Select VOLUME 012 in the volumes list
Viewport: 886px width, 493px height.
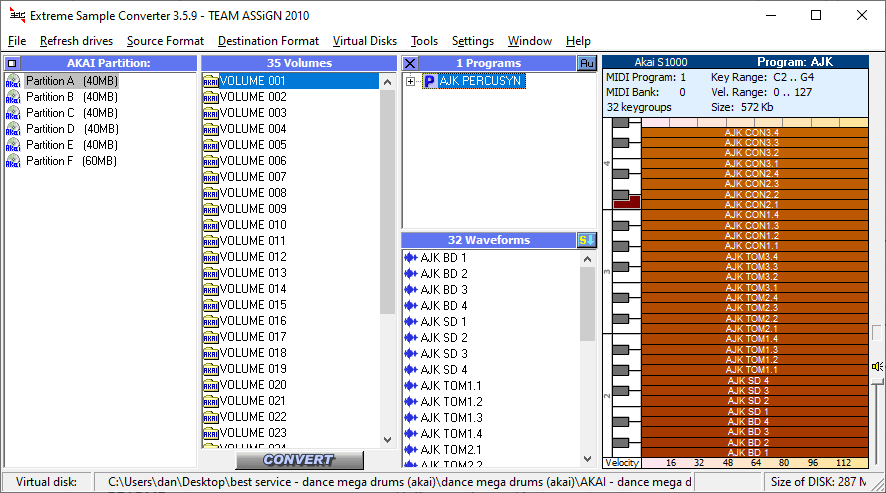pyautogui.click(x=253, y=257)
